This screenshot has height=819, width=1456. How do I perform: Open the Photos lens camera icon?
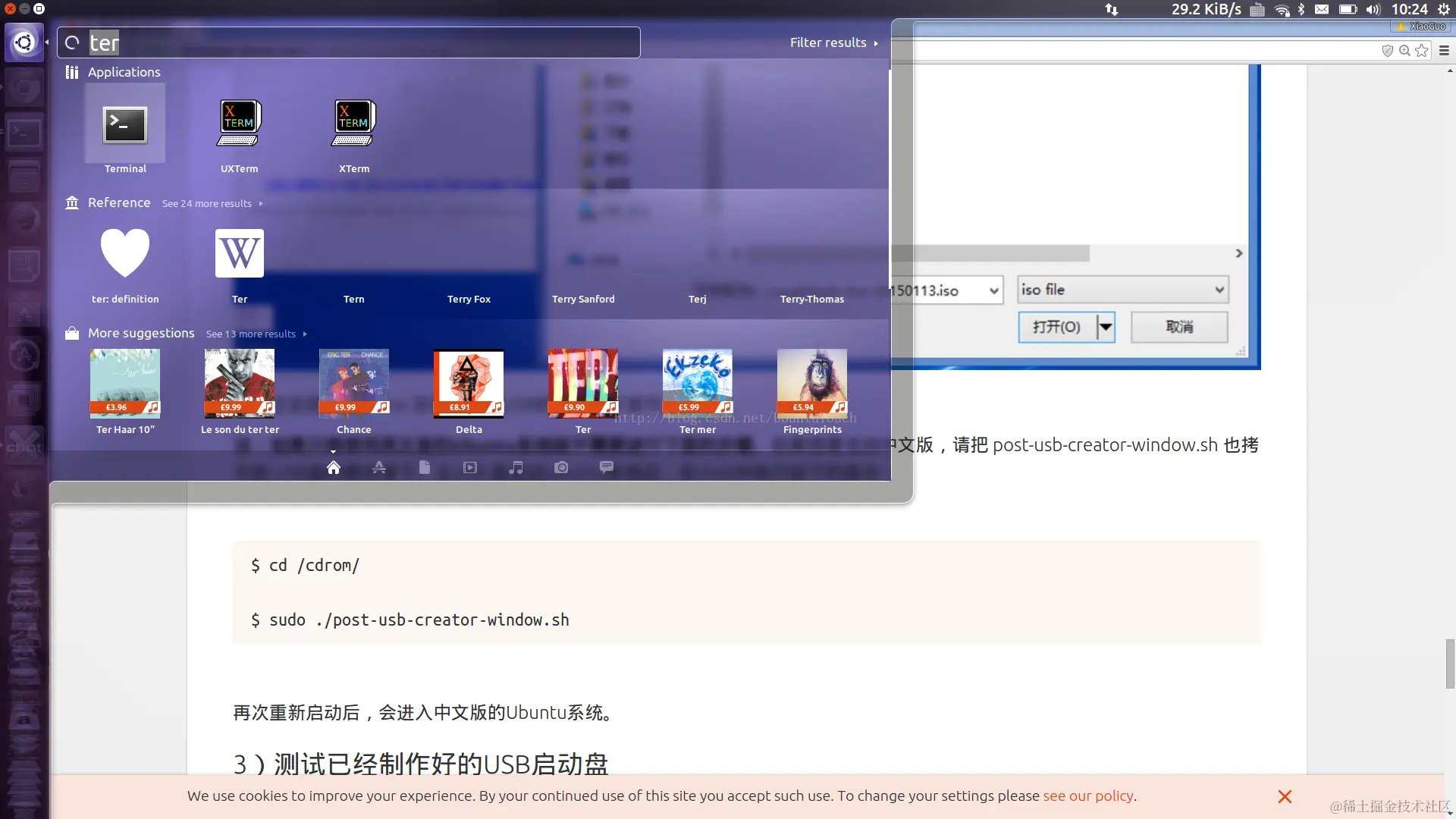[561, 467]
